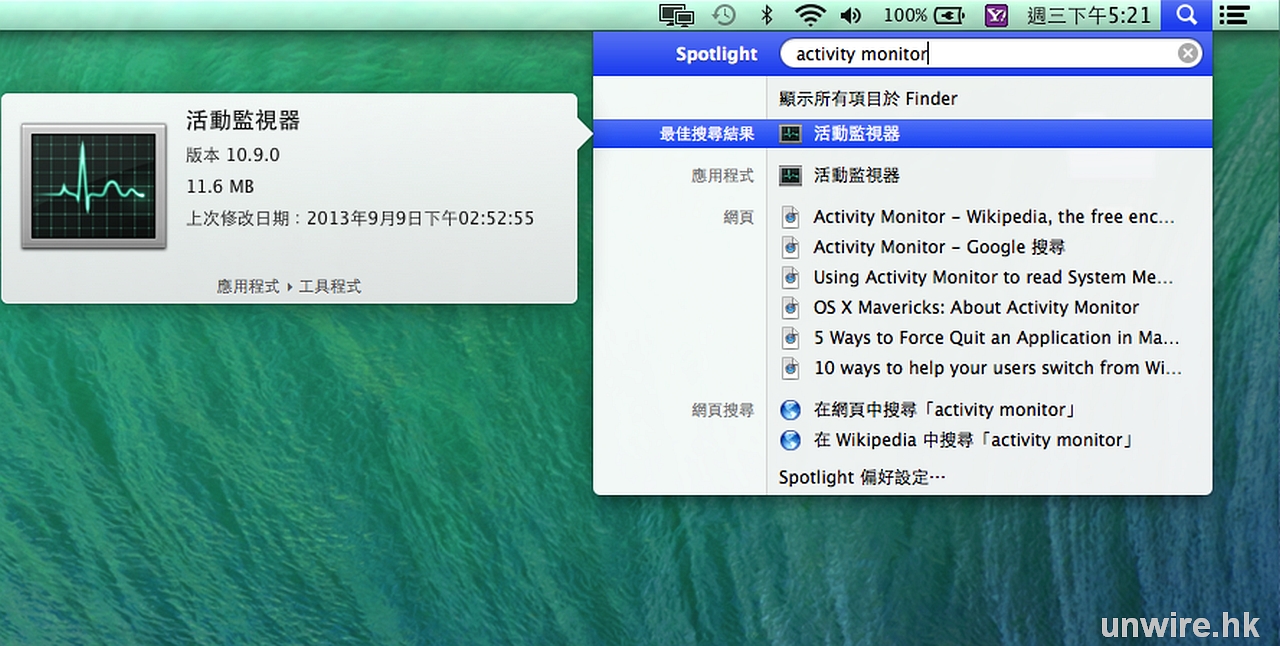Click the battery 100% status indicator
The height and width of the screenshot is (646, 1280).
(x=924, y=15)
